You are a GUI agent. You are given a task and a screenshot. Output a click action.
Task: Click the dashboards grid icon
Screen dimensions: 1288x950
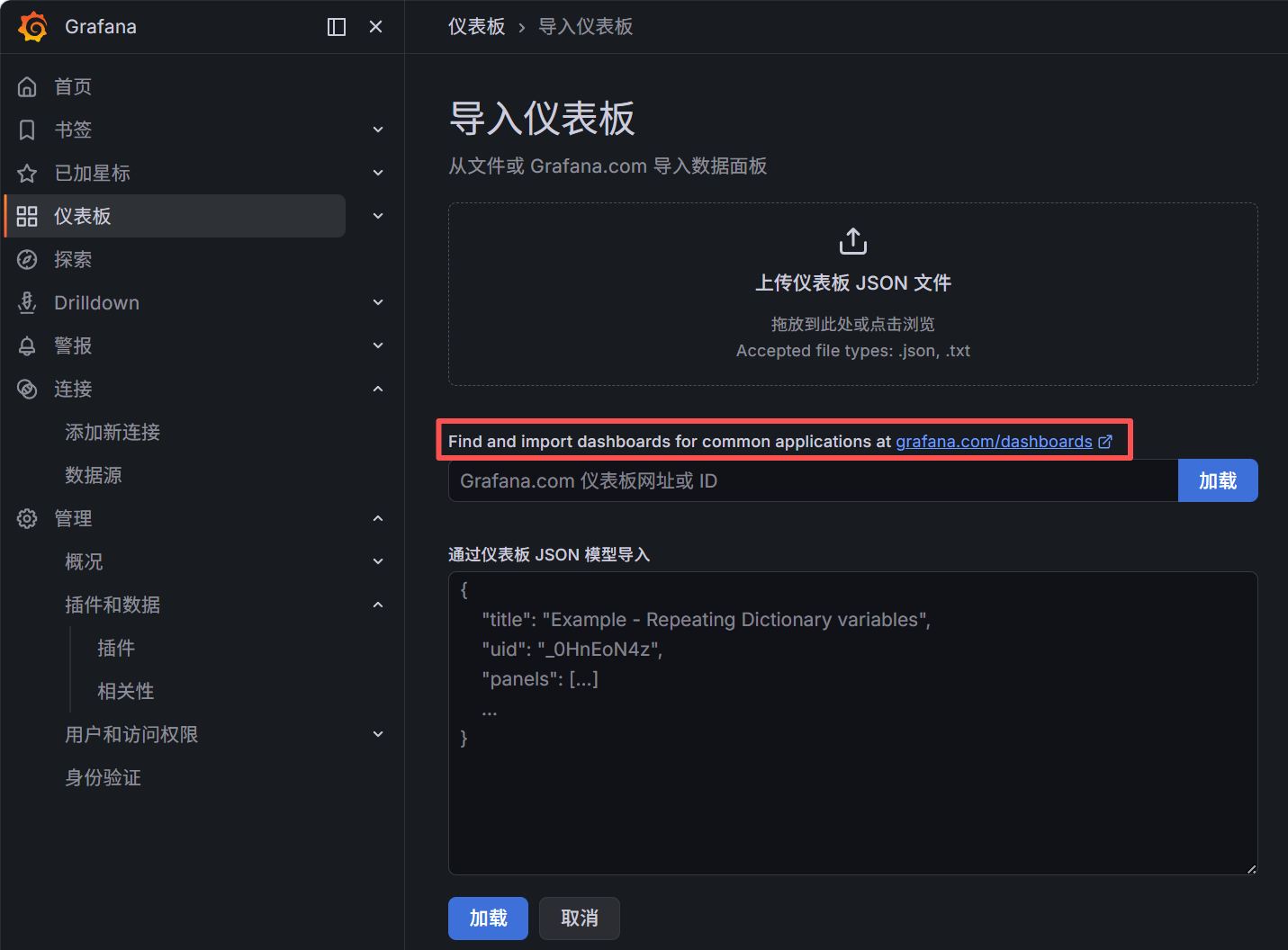point(27,216)
